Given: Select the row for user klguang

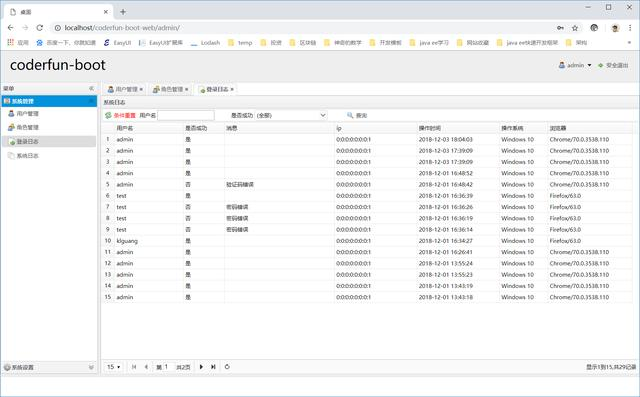Looking at the screenshot, I should pyautogui.click(x=367, y=241).
